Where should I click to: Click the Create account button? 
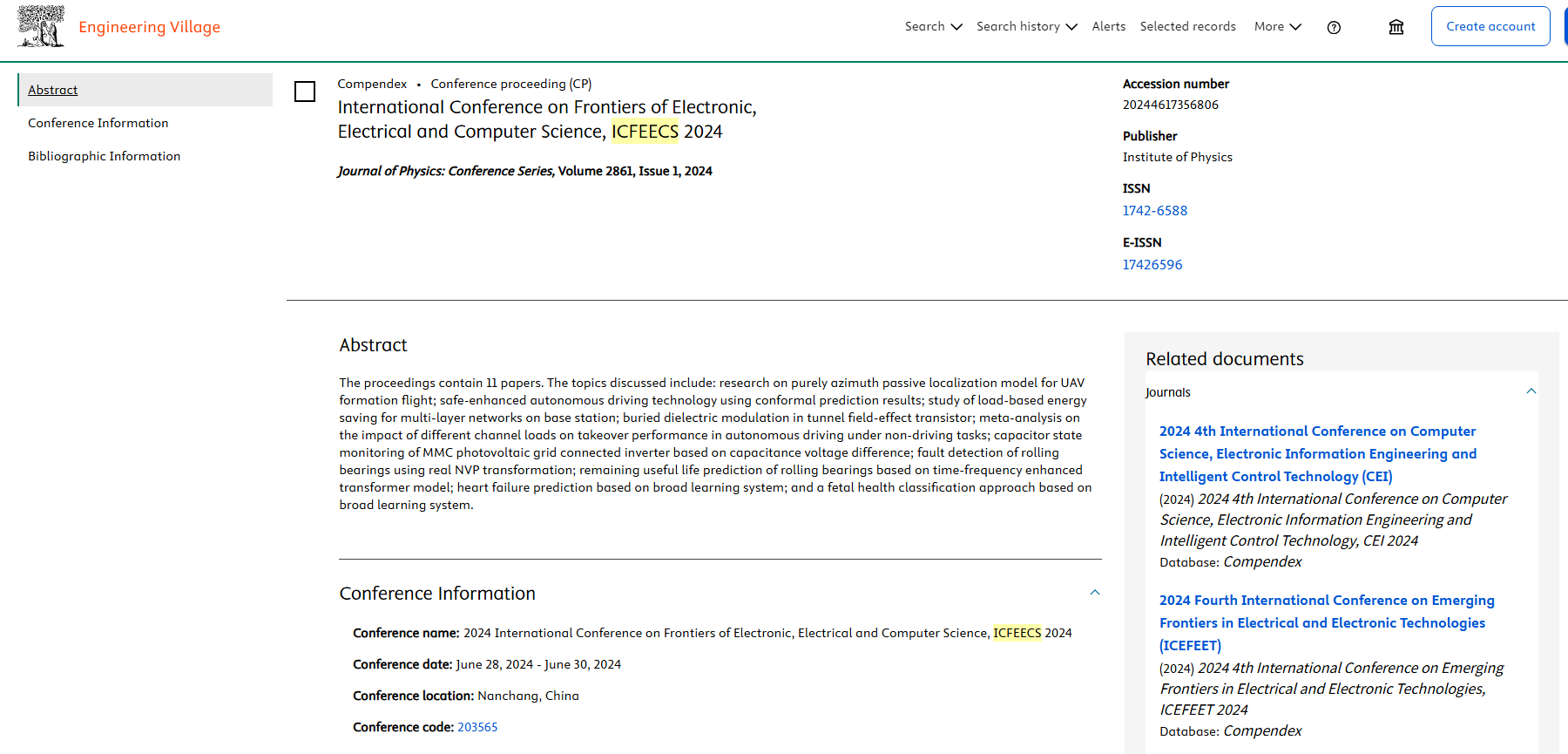click(1490, 26)
